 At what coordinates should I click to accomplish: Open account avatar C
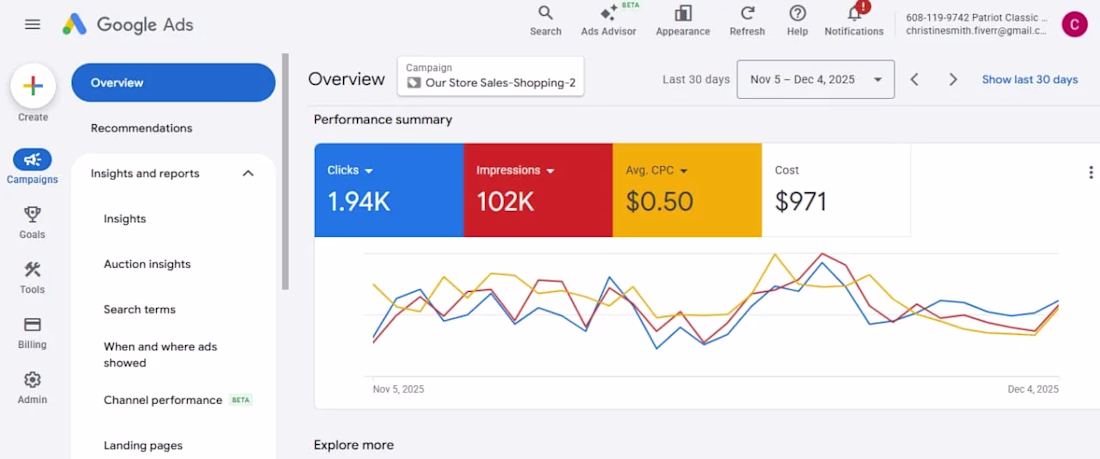[x=1074, y=25]
